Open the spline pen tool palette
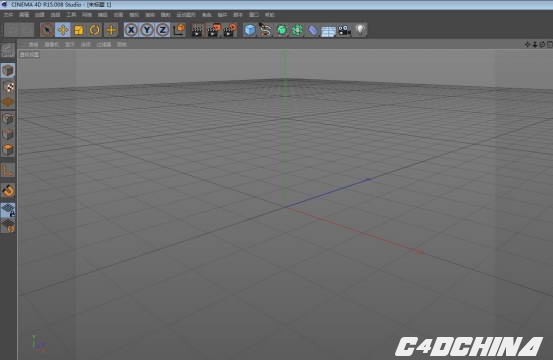Image resolution: width=553 pixels, height=361 pixels. (265, 30)
